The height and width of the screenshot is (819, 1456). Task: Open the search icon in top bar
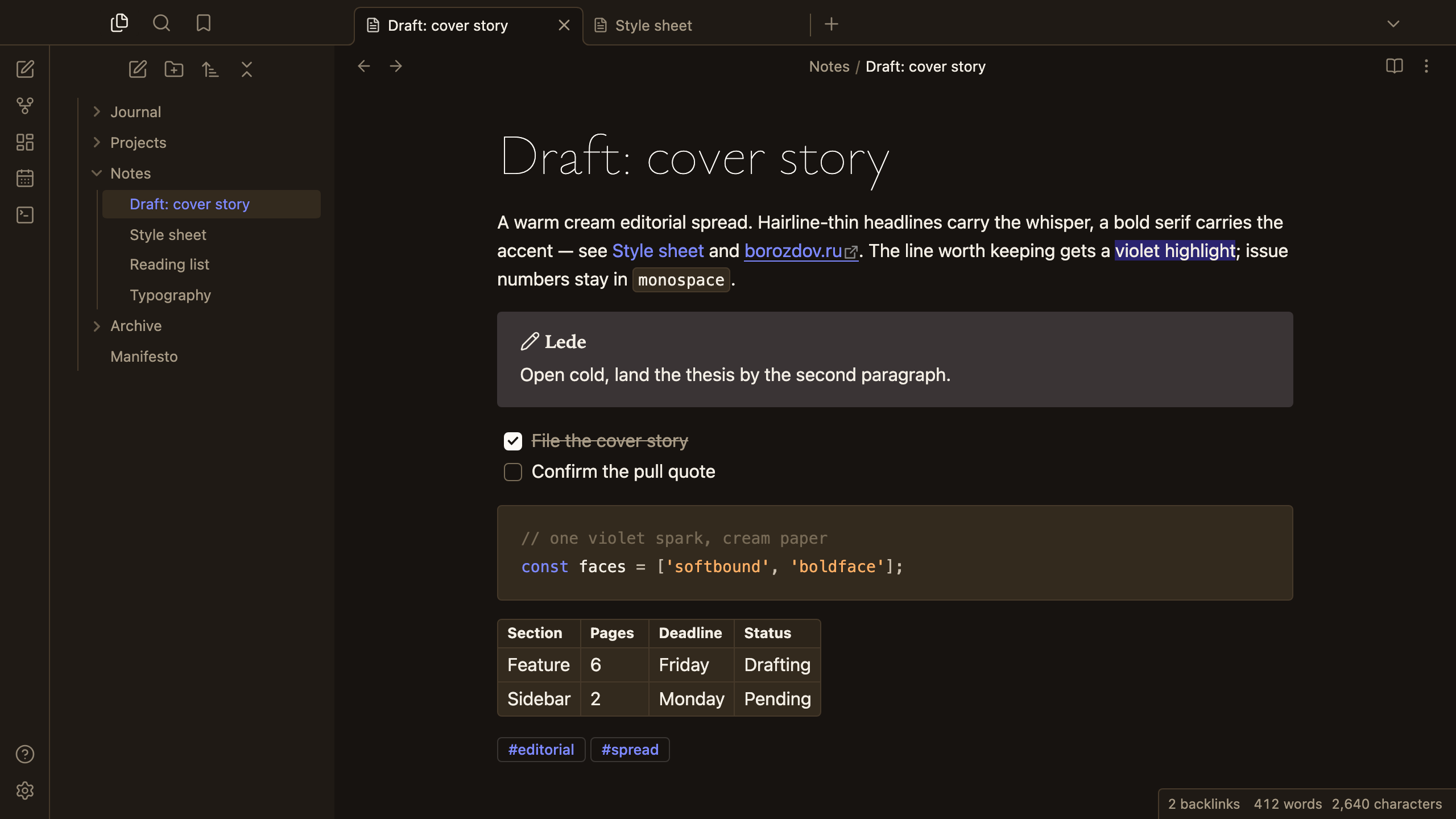click(x=162, y=23)
